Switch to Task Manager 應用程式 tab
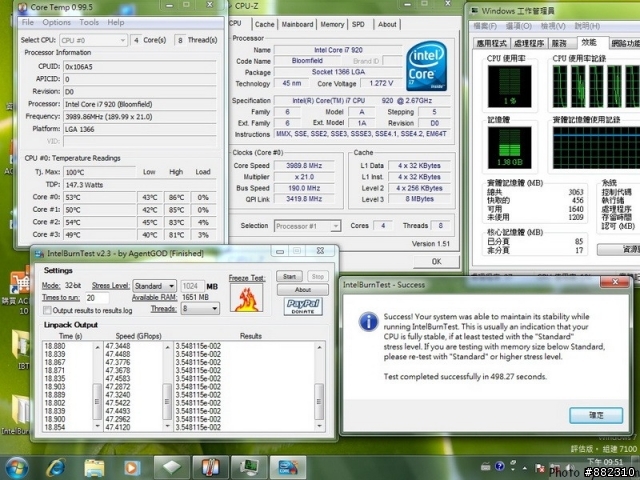Screen dimensions: 640x480 (x=491, y=43)
